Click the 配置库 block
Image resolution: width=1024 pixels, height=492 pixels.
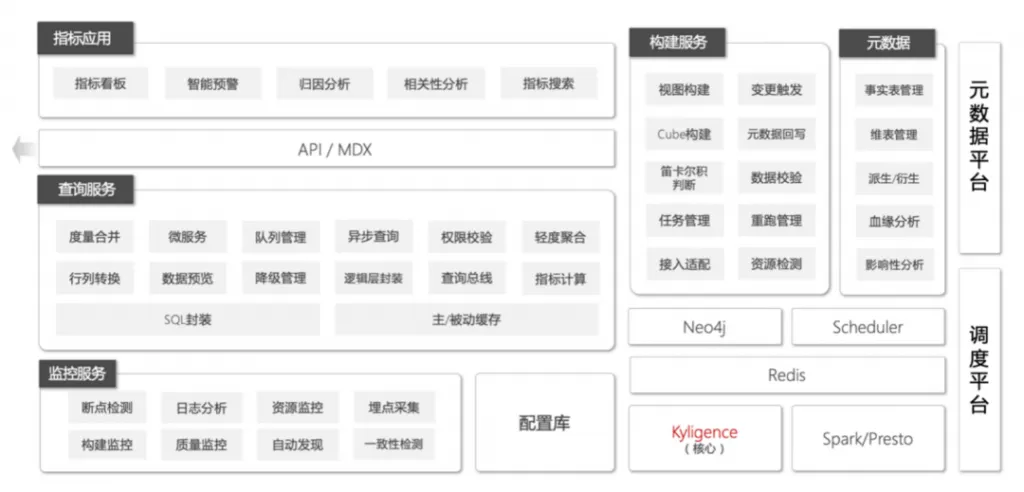pos(545,423)
